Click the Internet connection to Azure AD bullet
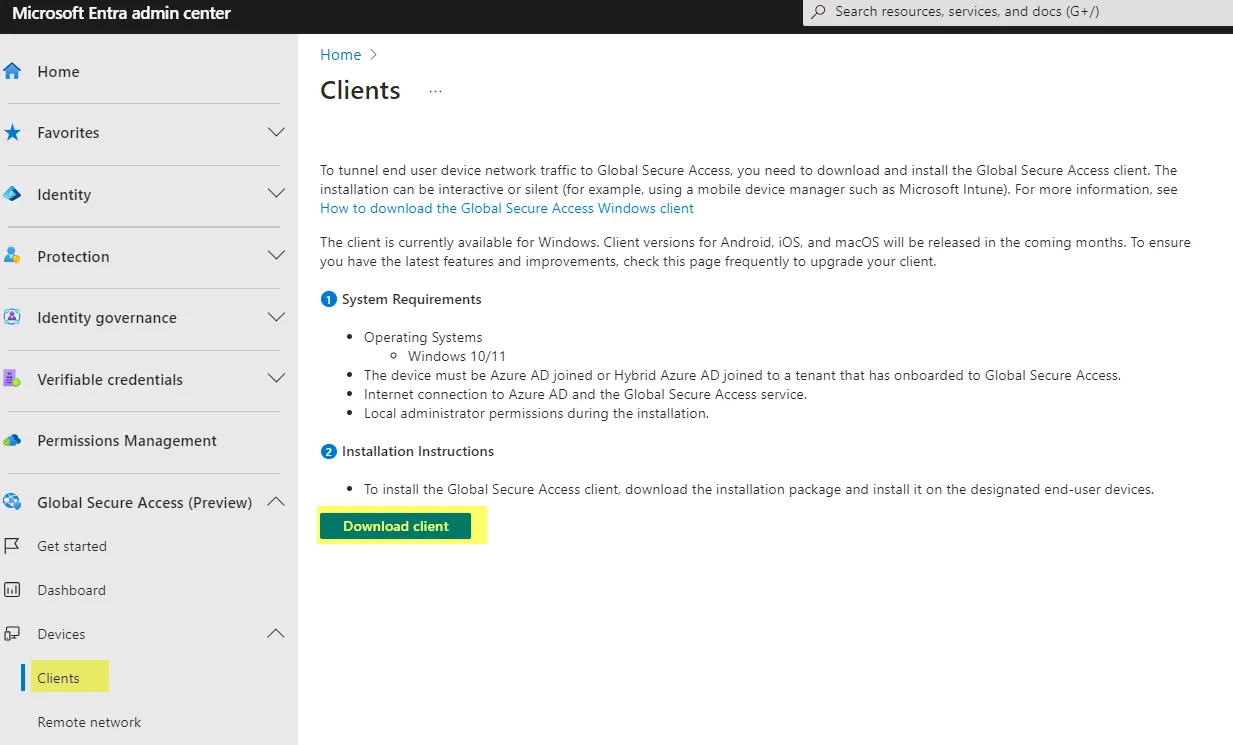Screen dimensions: 1233x745 click(x=585, y=394)
